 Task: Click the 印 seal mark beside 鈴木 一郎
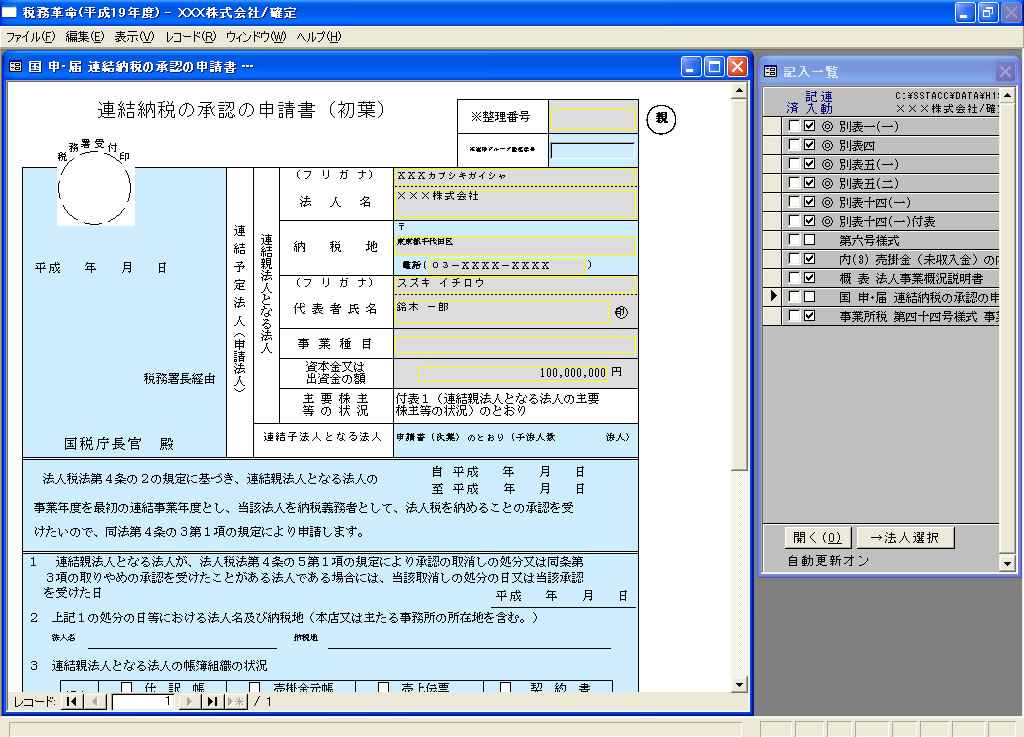(621, 312)
